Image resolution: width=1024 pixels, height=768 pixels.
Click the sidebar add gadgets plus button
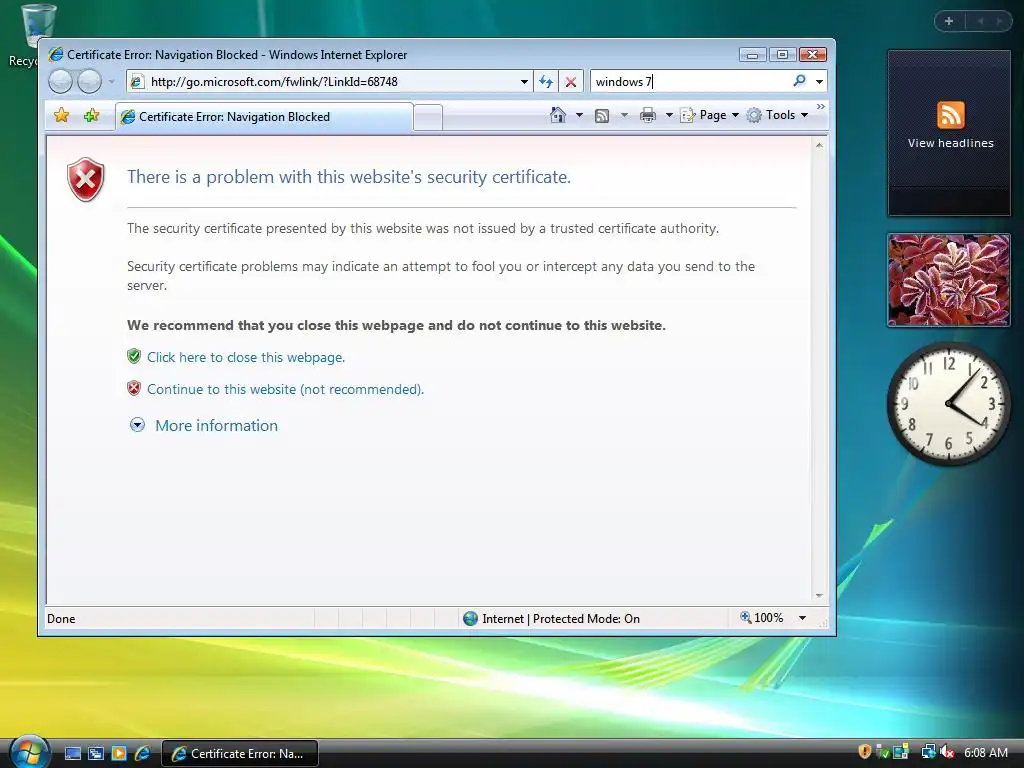tap(949, 21)
